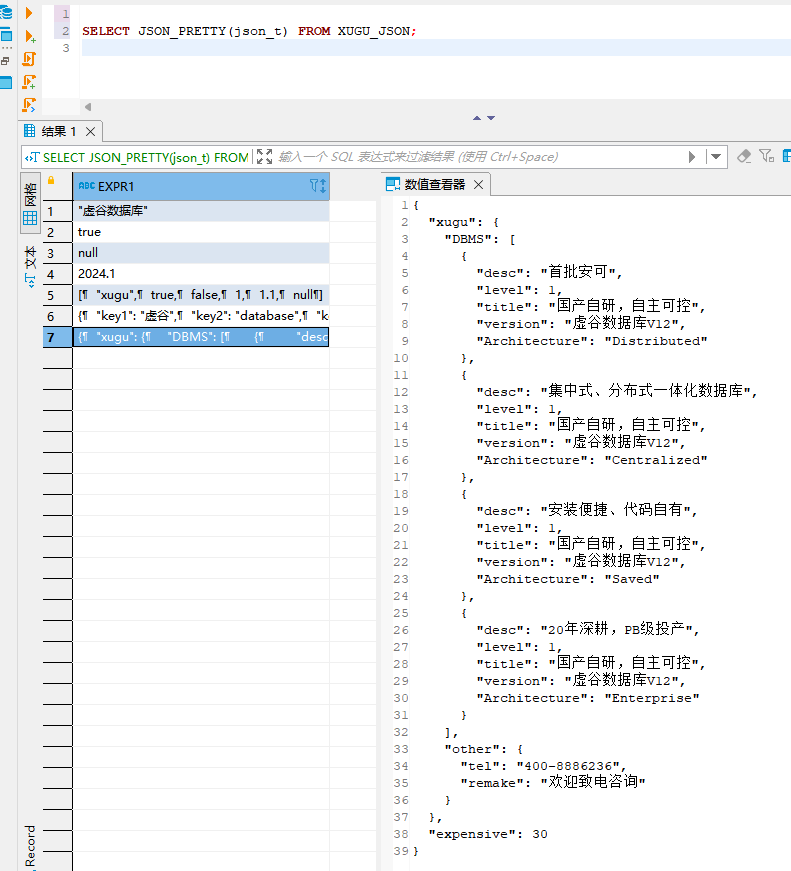Select the row 7 cell with "xugu": {¶ "DBMS"

(x=201, y=337)
